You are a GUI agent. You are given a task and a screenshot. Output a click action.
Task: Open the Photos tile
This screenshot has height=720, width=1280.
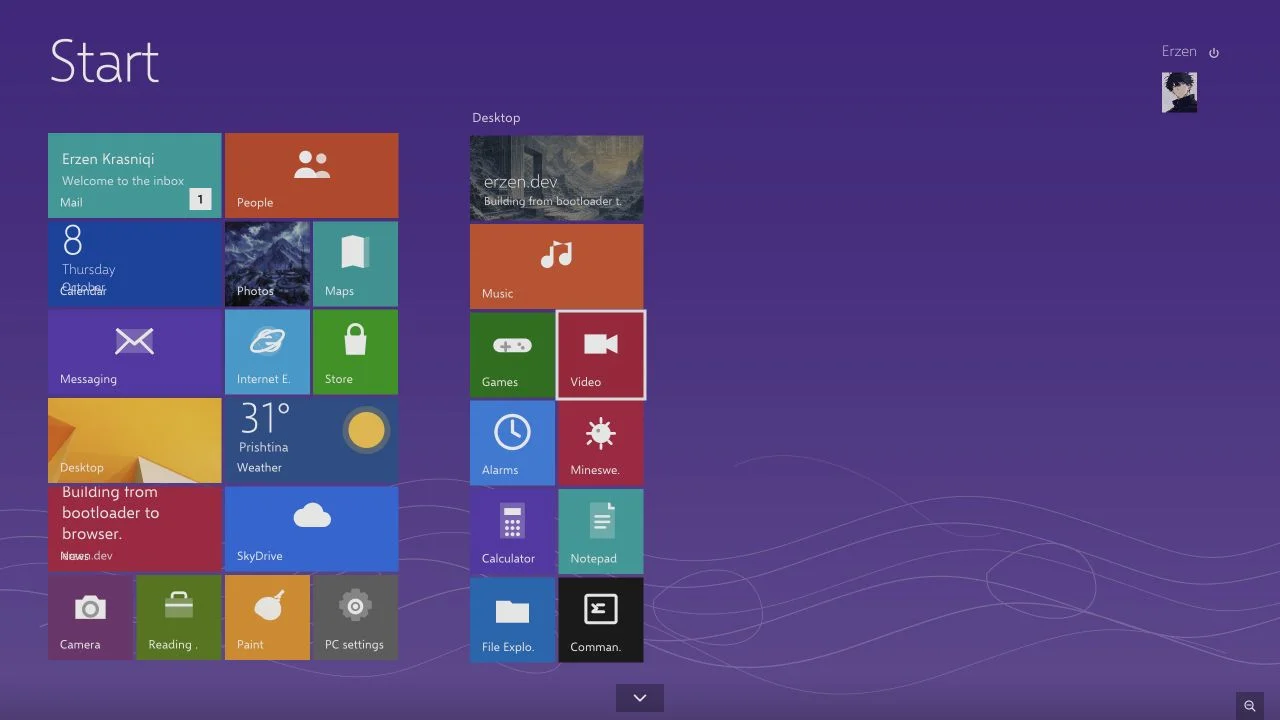[267, 263]
